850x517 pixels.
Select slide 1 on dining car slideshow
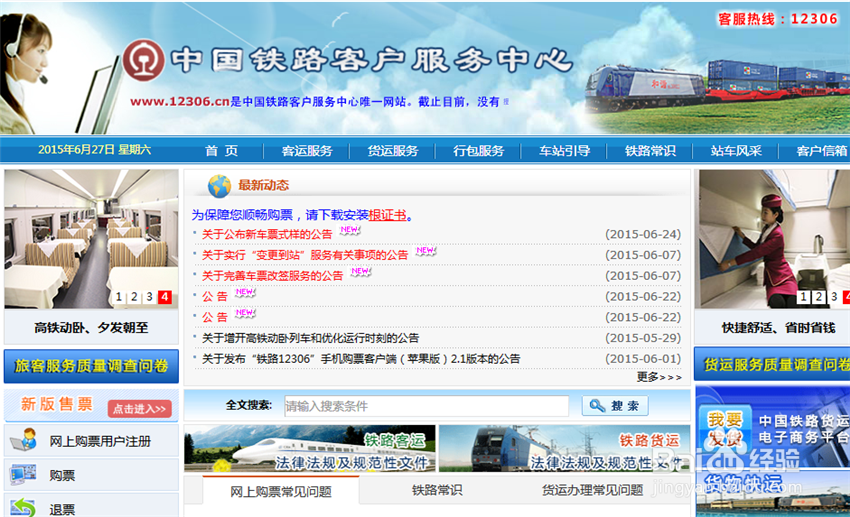(x=119, y=297)
